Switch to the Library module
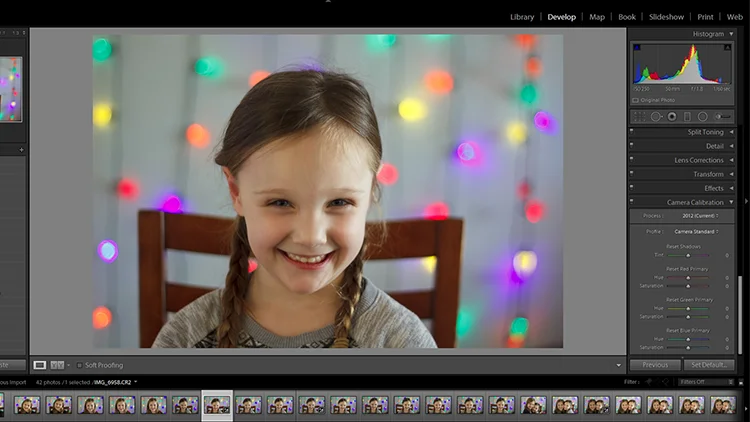 tap(522, 17)
